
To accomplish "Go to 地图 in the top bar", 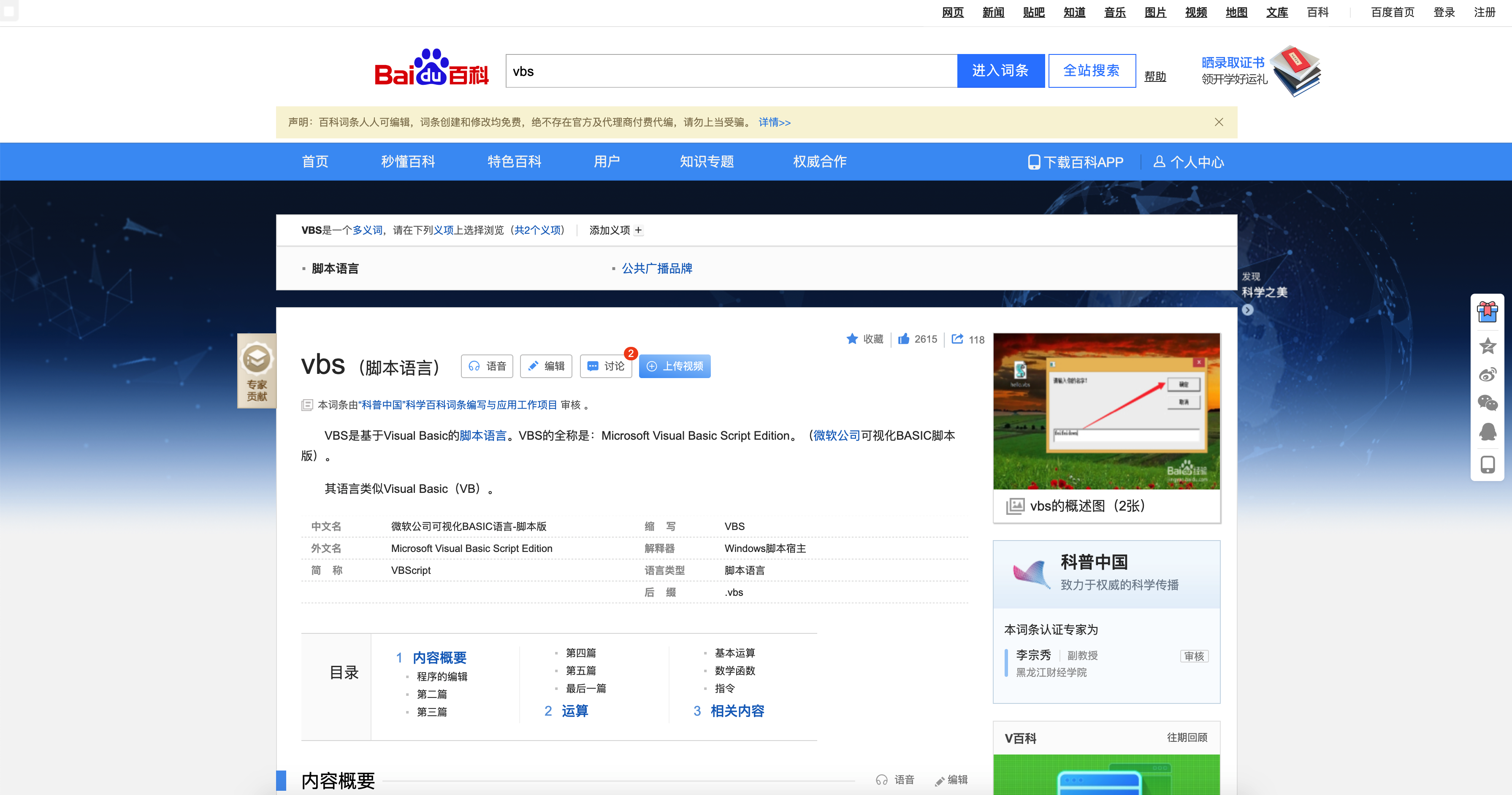I will [x=1236, y=12].
